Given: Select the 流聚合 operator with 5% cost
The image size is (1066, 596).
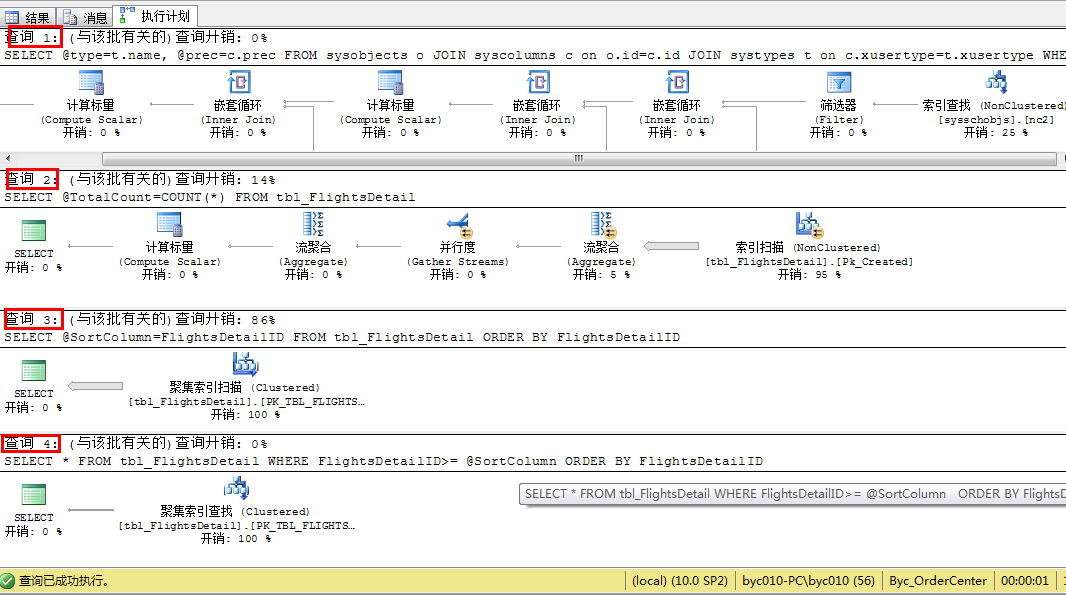Looking at the screenshot, I should point(601,224).
